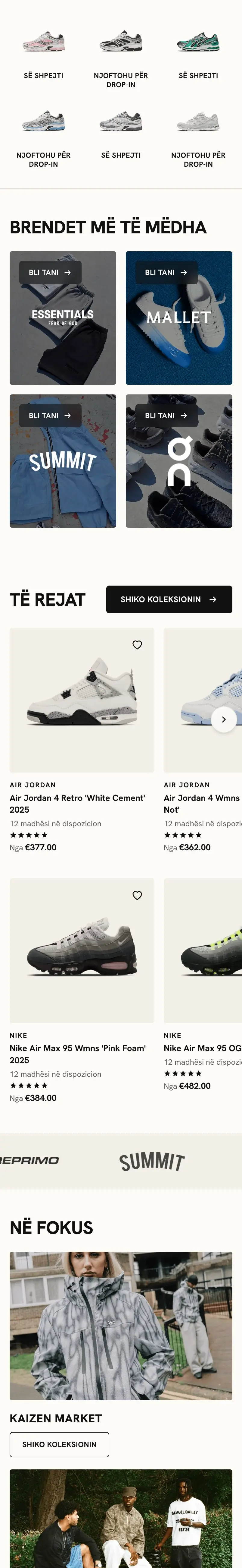This screenshot has height=1568, width=242.
Task: Open Nike Air Max 95 Wmns 'Pink Foam' title
Action: coord(78,1054)
